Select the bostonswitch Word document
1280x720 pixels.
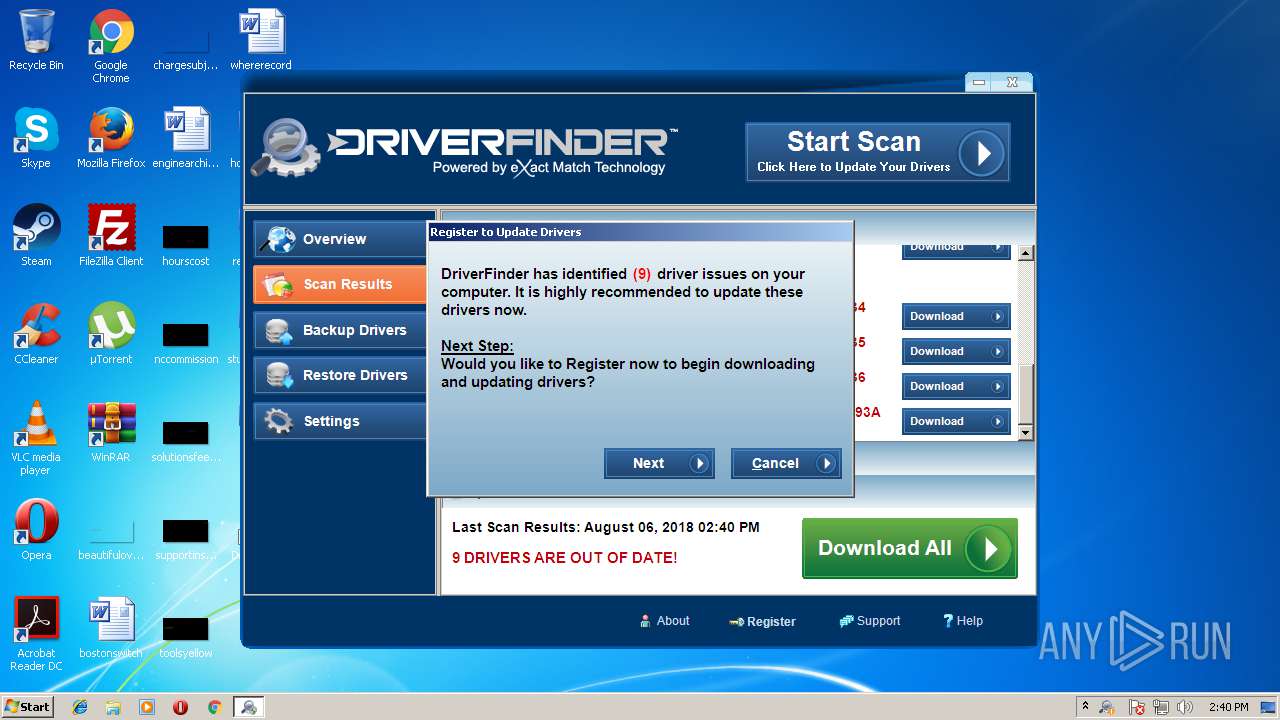point(111,628)
